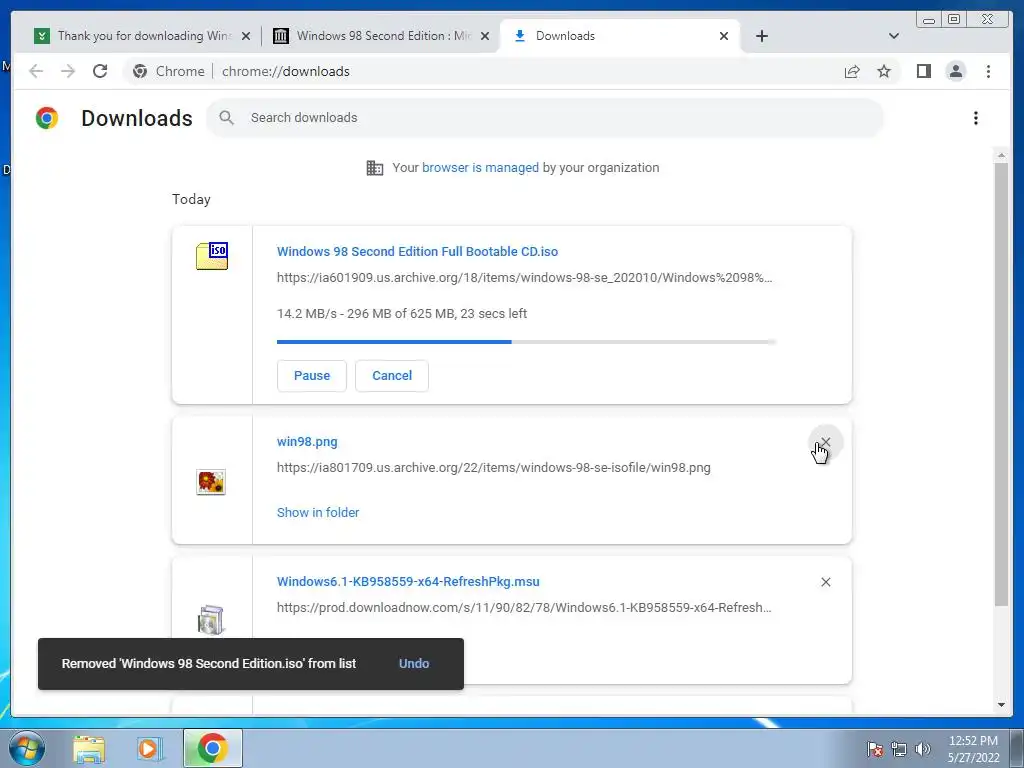The width and height of the screenshot is (1024, 768).
Task: Click the ISO file icon of Windows 98 download
Action: (212, 255)
